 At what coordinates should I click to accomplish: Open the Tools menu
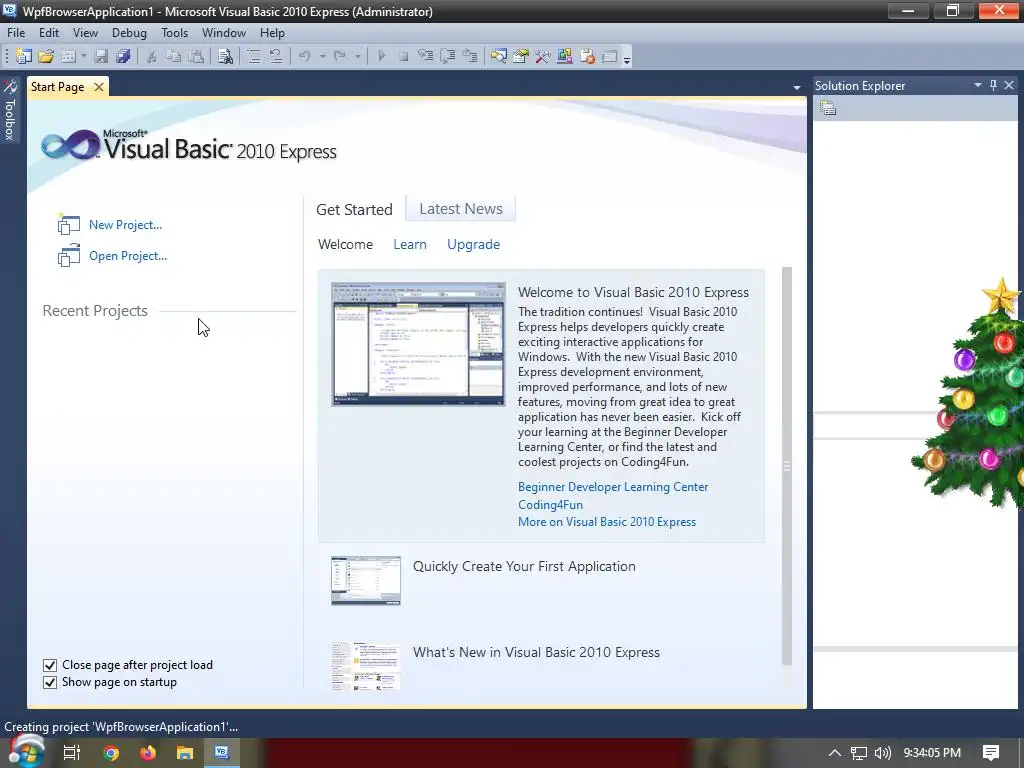174,33
